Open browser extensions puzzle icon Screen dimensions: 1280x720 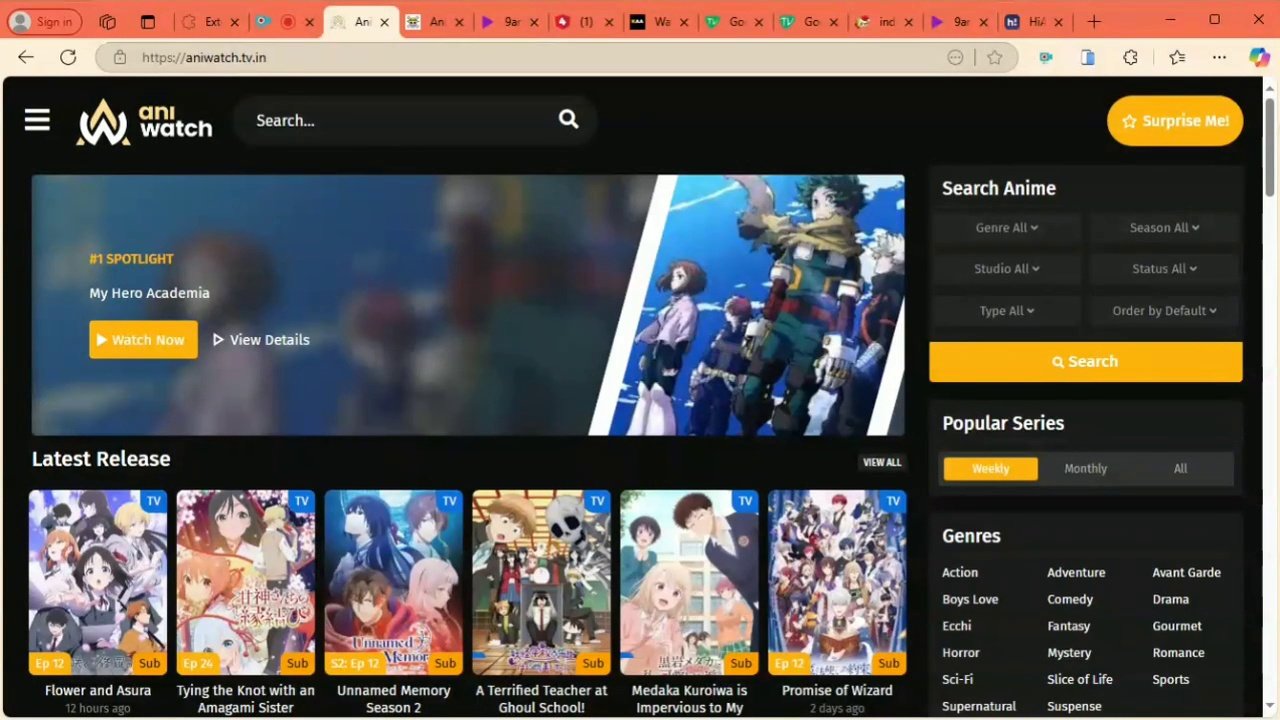pyautogui.click(x=1130, y=58)
